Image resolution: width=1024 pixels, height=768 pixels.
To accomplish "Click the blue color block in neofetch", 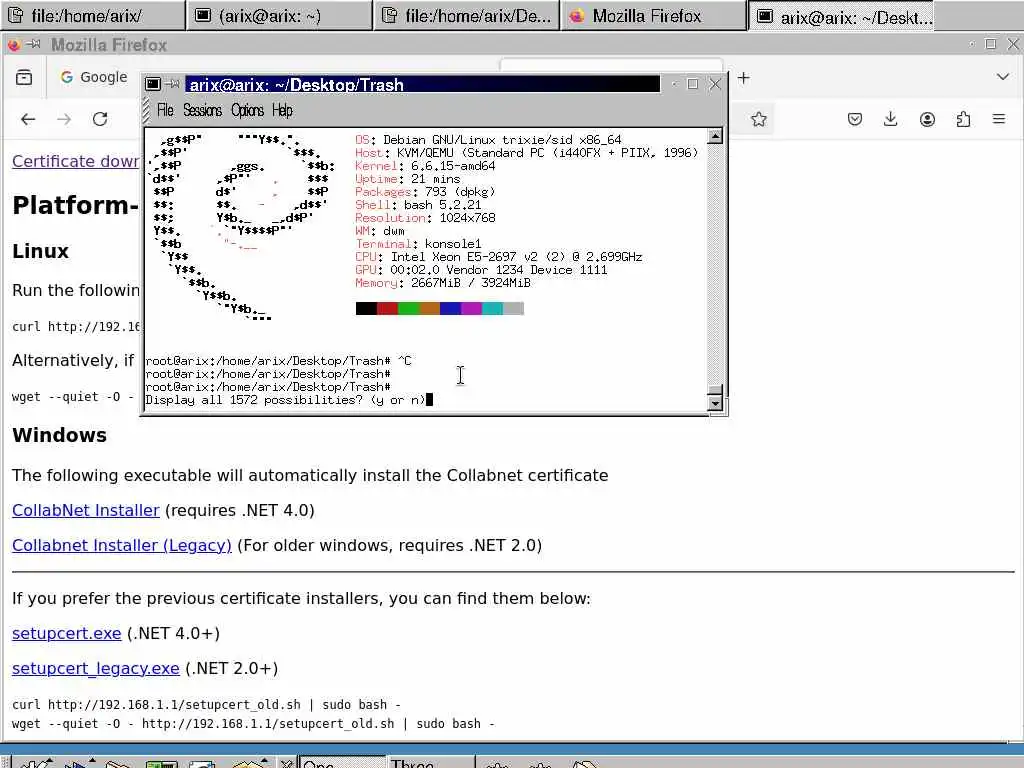I will click(450, 308).
